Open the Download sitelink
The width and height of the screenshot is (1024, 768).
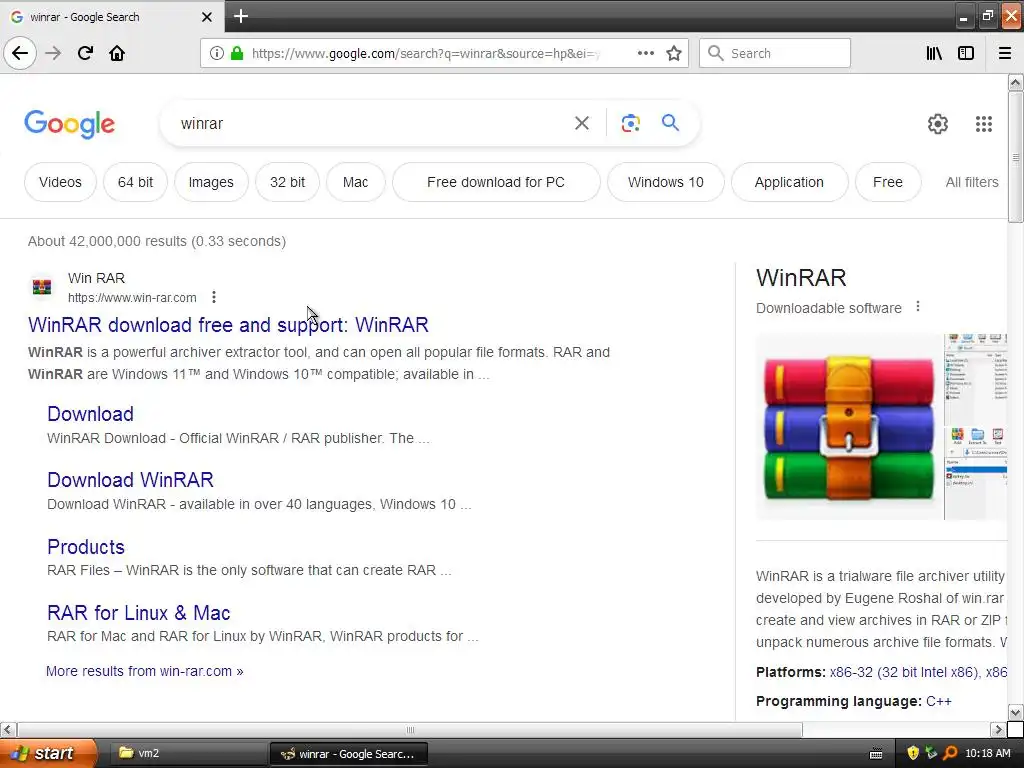90,413
